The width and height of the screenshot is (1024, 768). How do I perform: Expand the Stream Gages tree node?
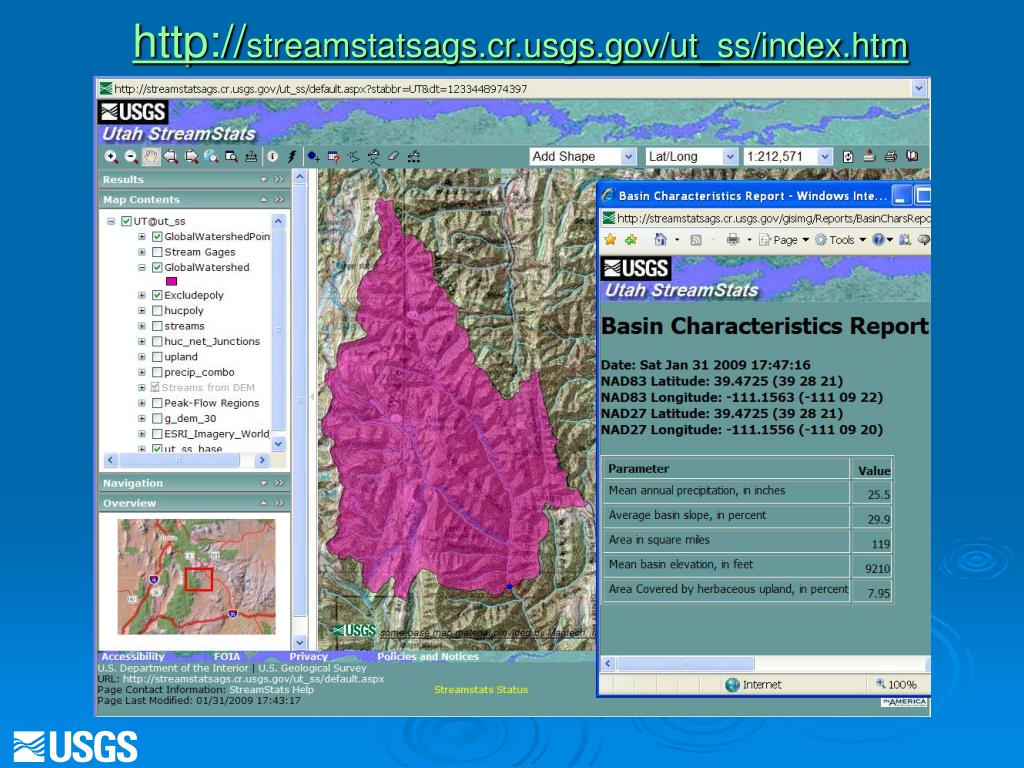coord(142,252)
